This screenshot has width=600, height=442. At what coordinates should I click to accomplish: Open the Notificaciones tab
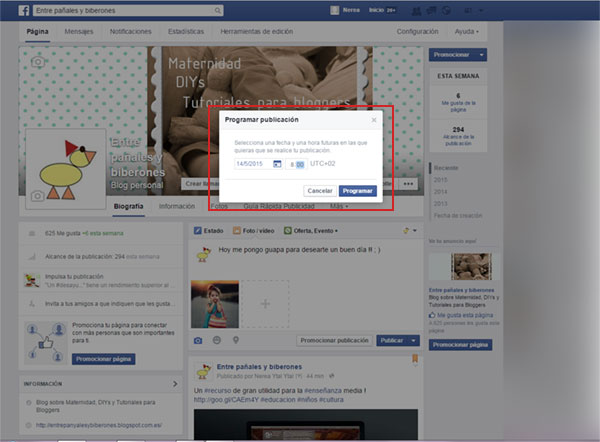point(130,31)
